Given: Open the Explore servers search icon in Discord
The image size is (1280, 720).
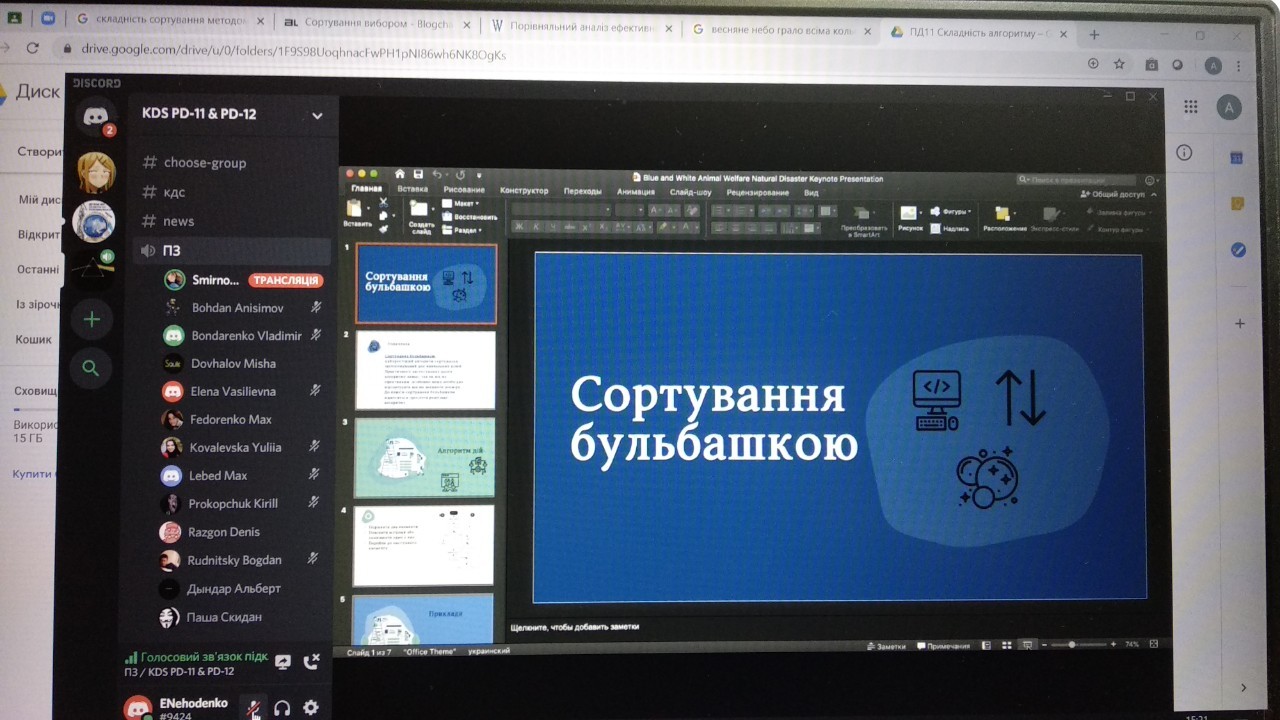Looking at the screenshot, I should click(x=91, y=368).
